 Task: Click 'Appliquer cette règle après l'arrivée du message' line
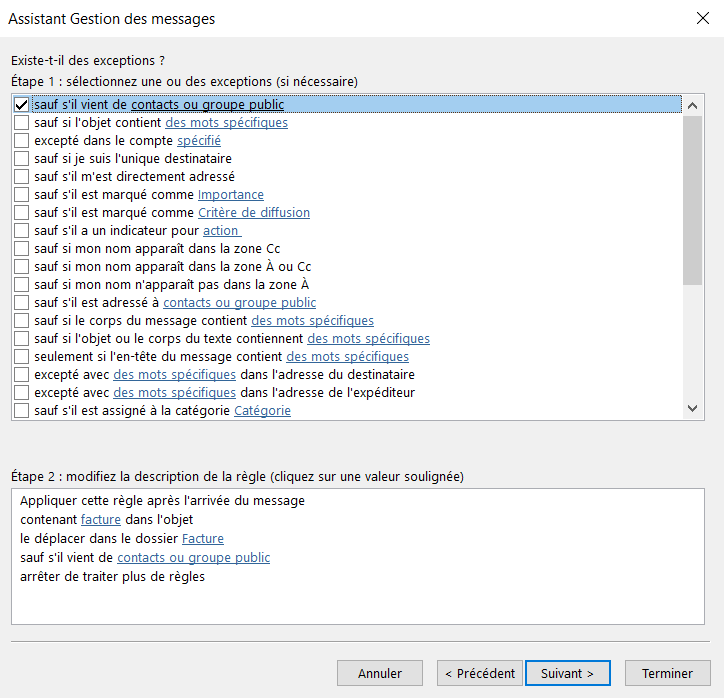click(x=163, y=501)
